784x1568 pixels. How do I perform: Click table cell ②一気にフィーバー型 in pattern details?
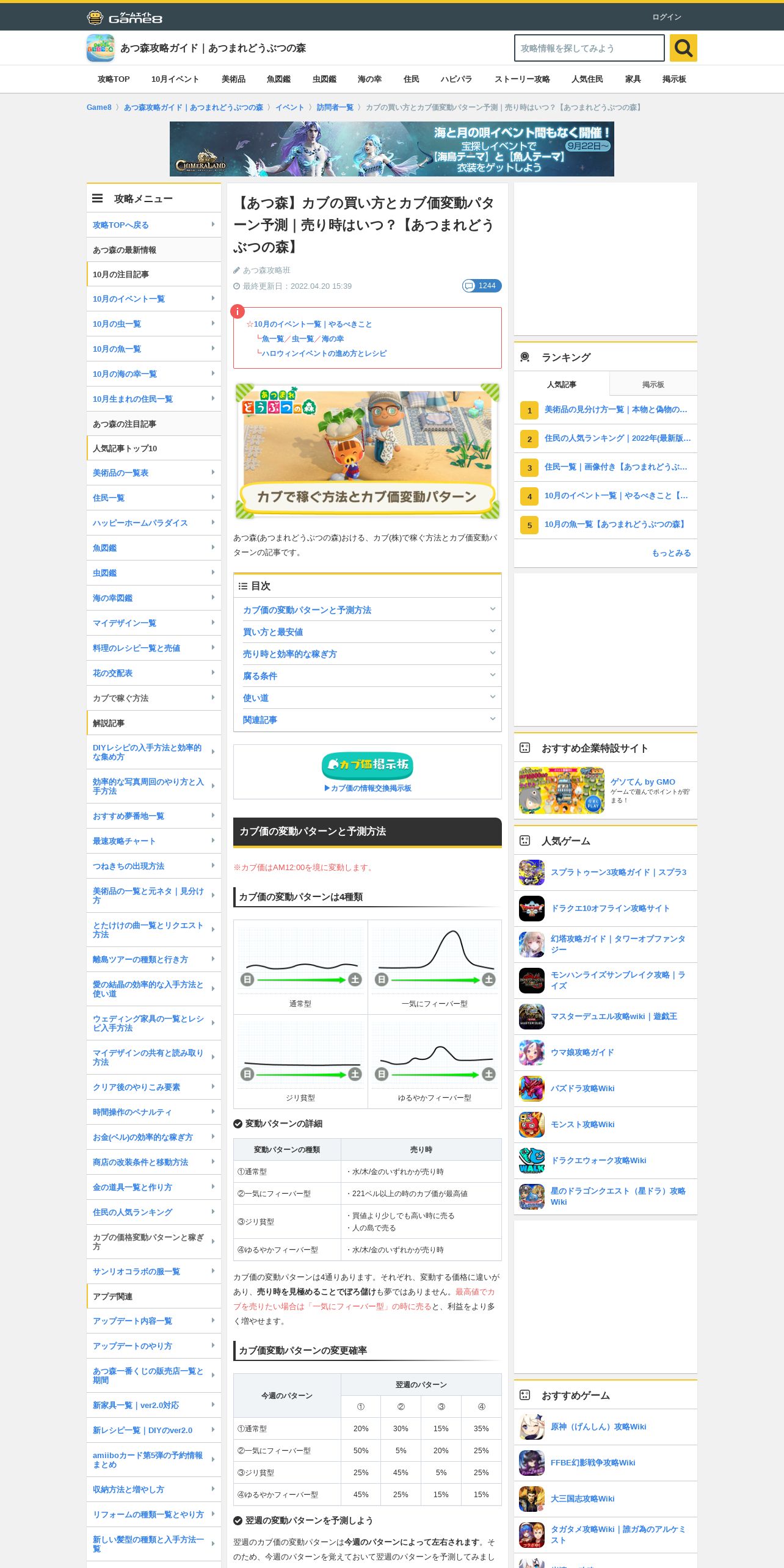pyautogui.click(x=287, y=1194)
